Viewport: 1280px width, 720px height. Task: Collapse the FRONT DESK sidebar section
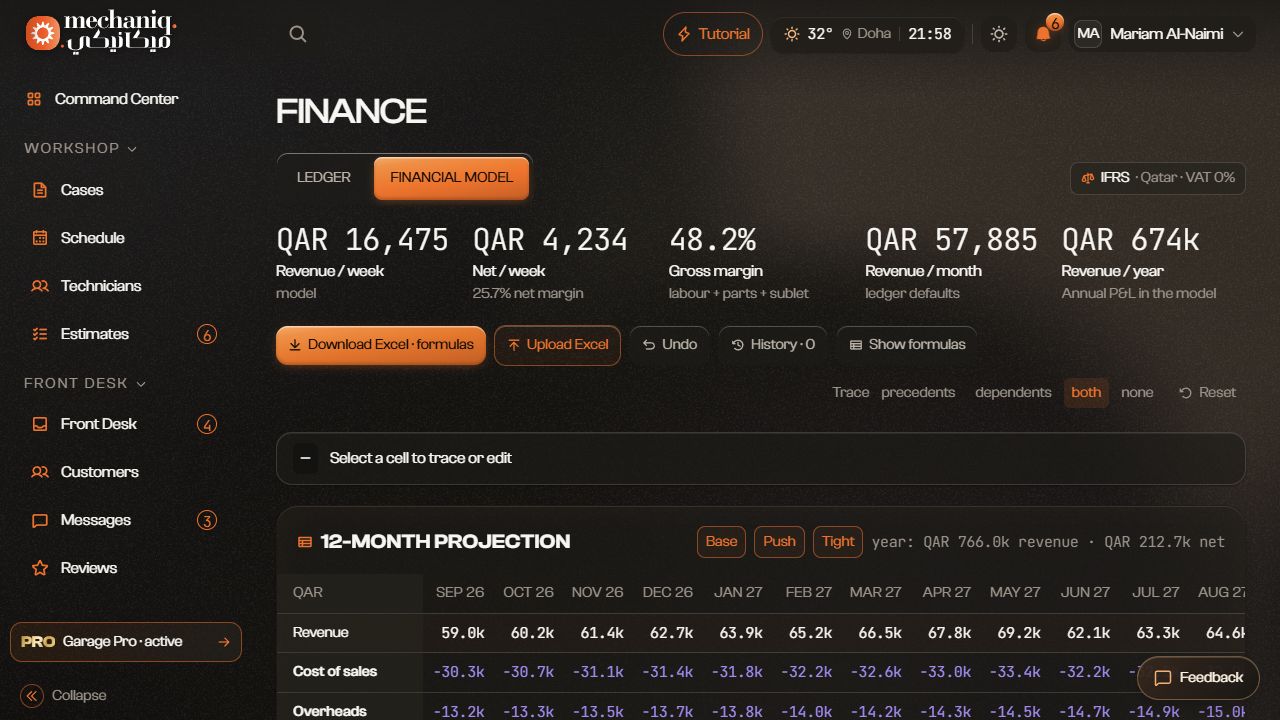tap(85, 384)
